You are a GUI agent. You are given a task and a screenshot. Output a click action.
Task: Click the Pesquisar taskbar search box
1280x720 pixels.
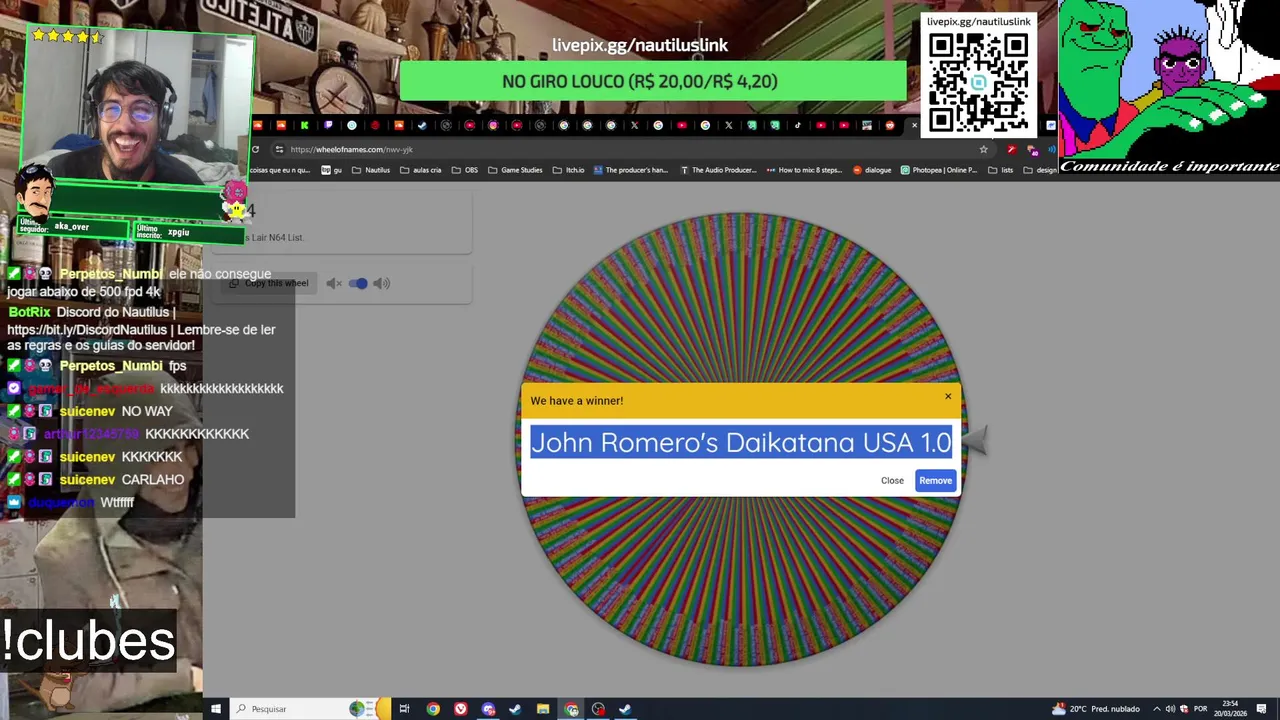310,709
